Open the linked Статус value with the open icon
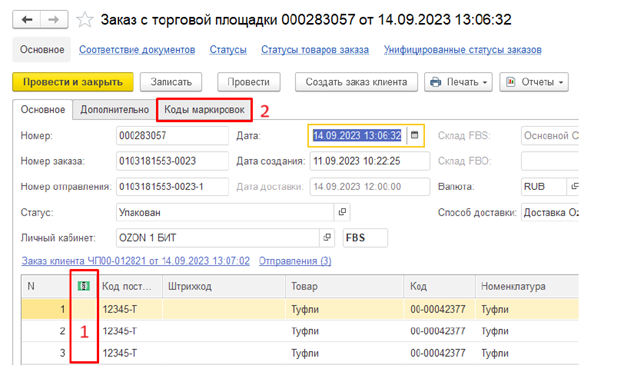The height and width of the screenshot is (372, 624). pyautogui.click(x=342, y=212)
